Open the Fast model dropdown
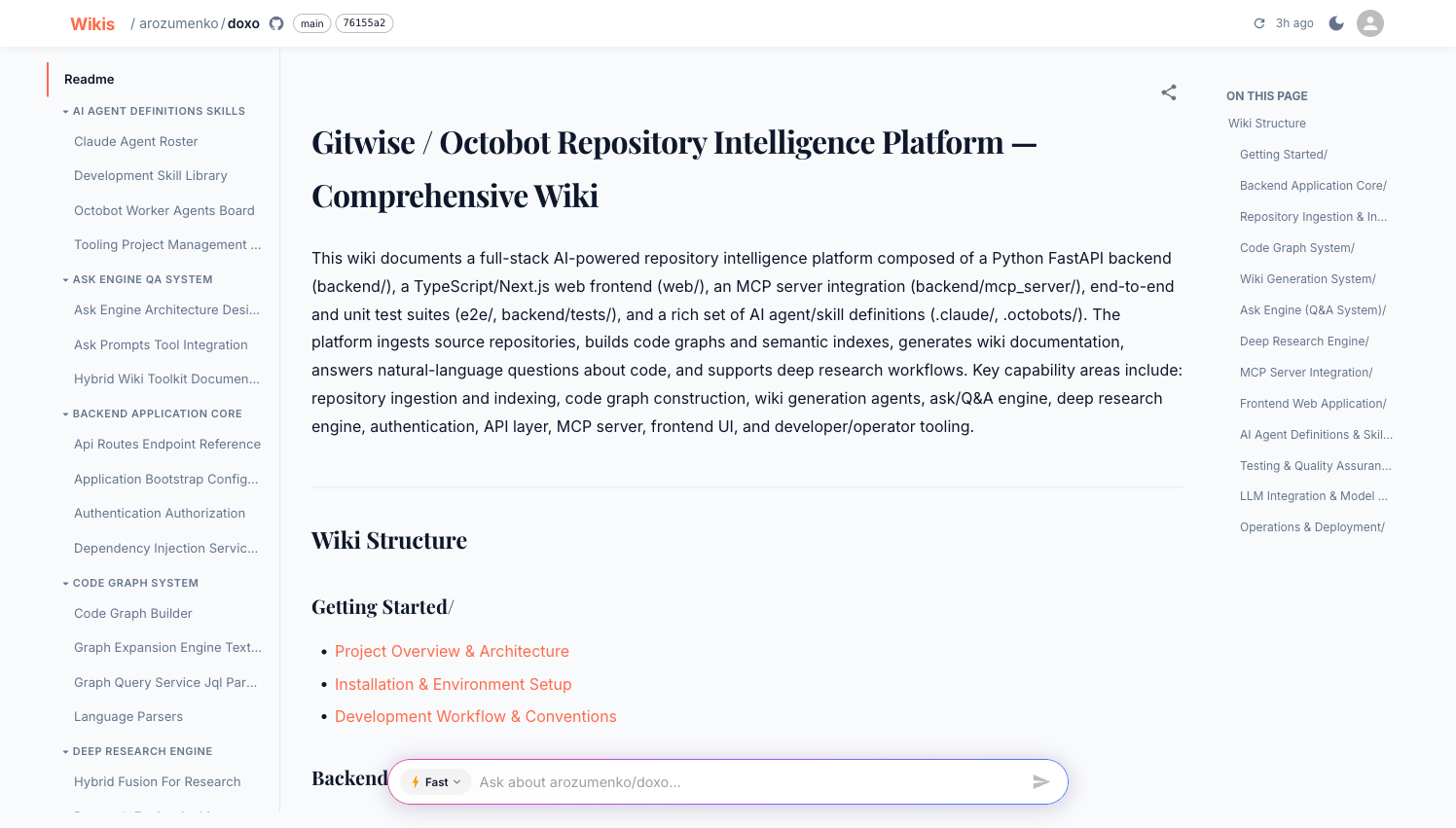Screen dimensions: 1456x828 435,781
